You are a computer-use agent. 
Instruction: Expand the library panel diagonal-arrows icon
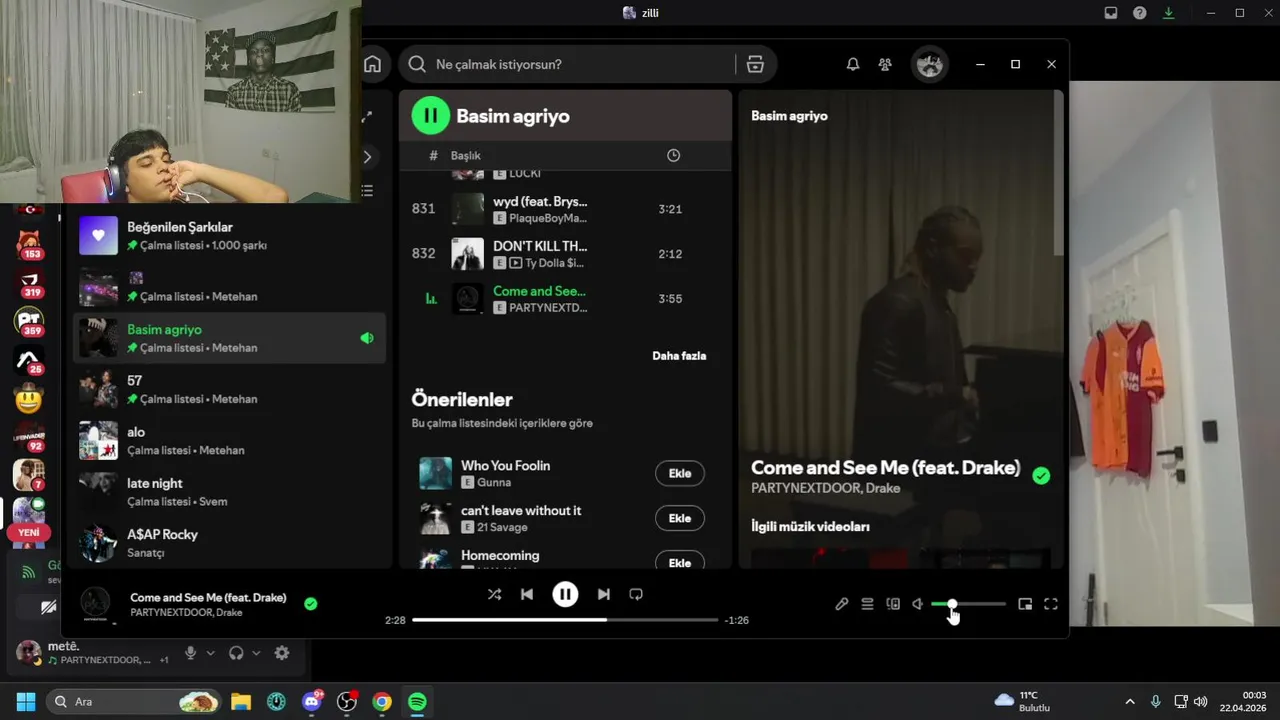[x=367, y=117]
